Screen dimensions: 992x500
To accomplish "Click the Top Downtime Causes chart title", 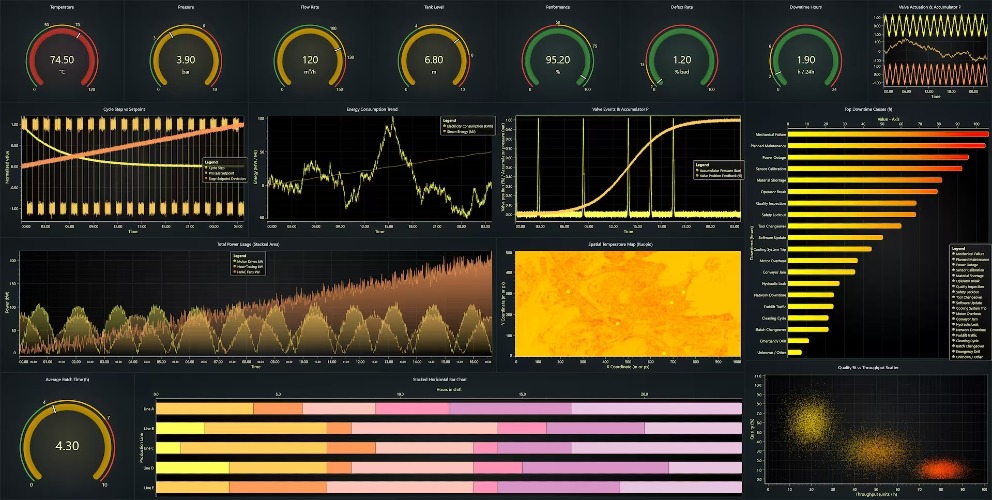I will pyautogui.click(x=868, y=109).
